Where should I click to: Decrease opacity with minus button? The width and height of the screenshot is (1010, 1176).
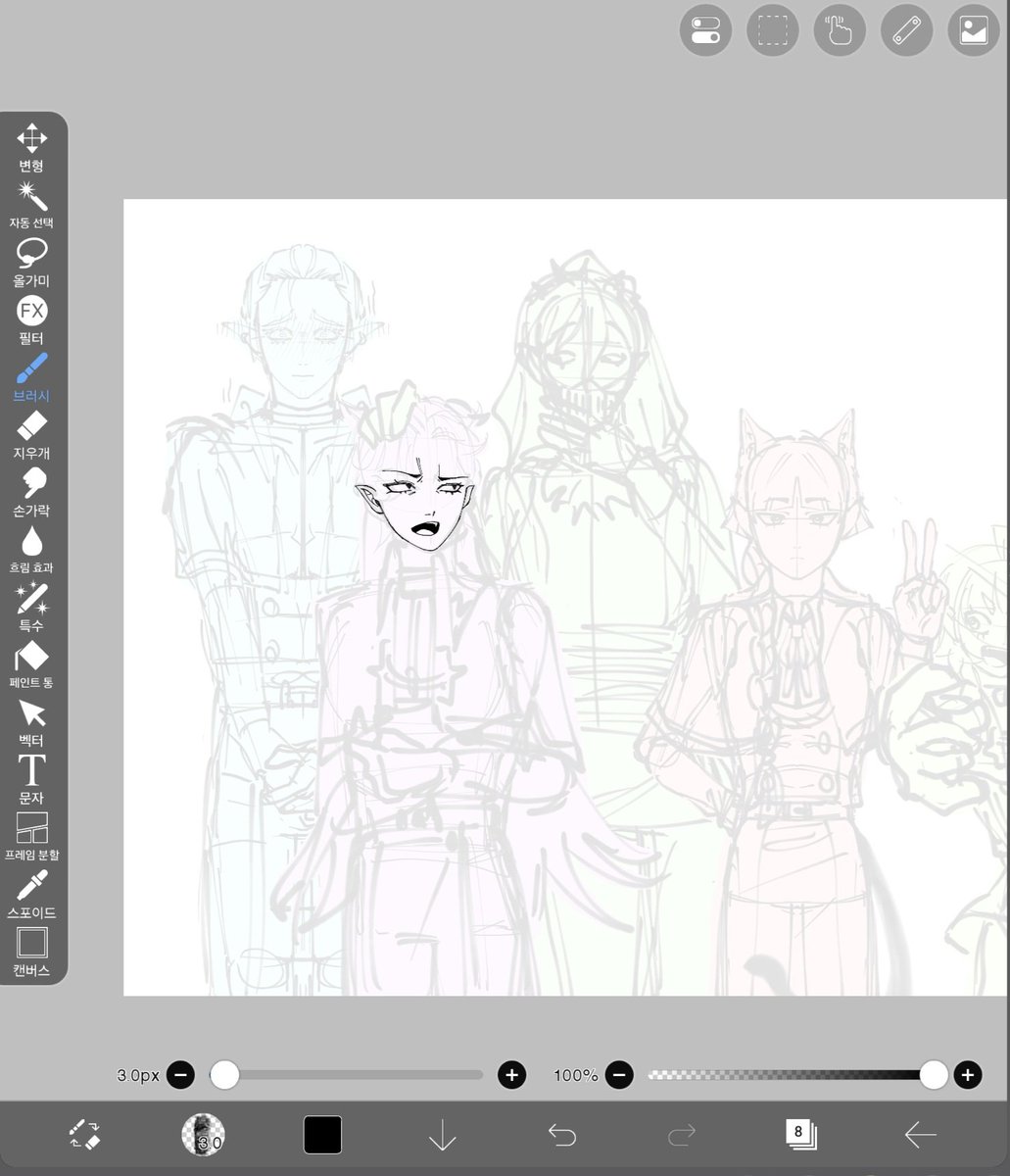tap(618, 1075)
